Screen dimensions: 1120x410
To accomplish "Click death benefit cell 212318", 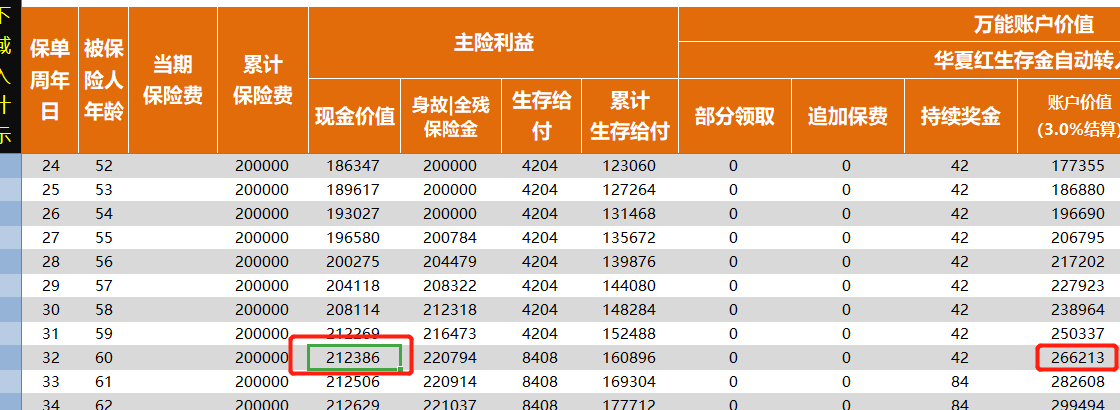I will [x=450, y=310].
